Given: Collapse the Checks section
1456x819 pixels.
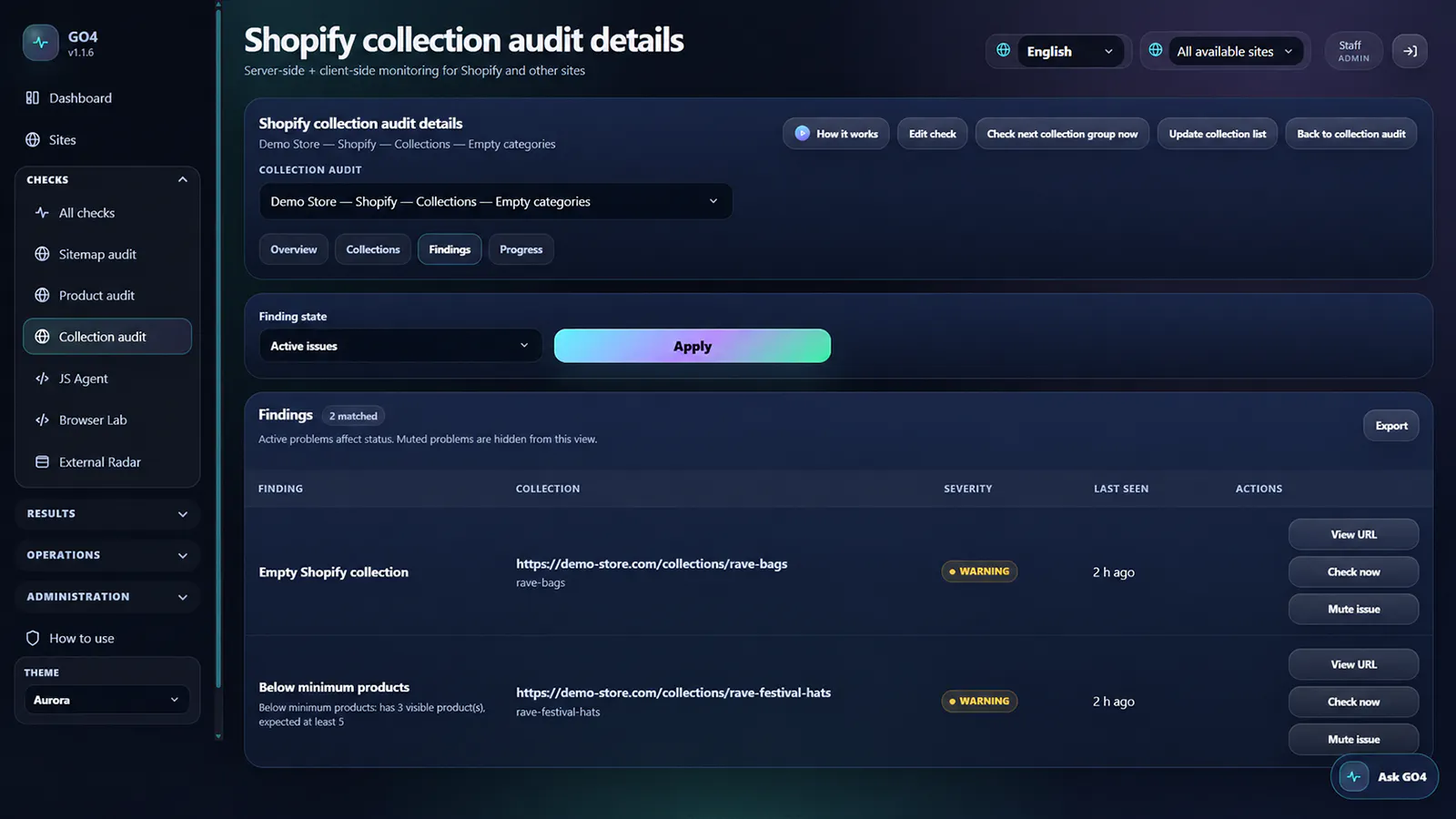Looking at the screenshot, I should point(107,179).
